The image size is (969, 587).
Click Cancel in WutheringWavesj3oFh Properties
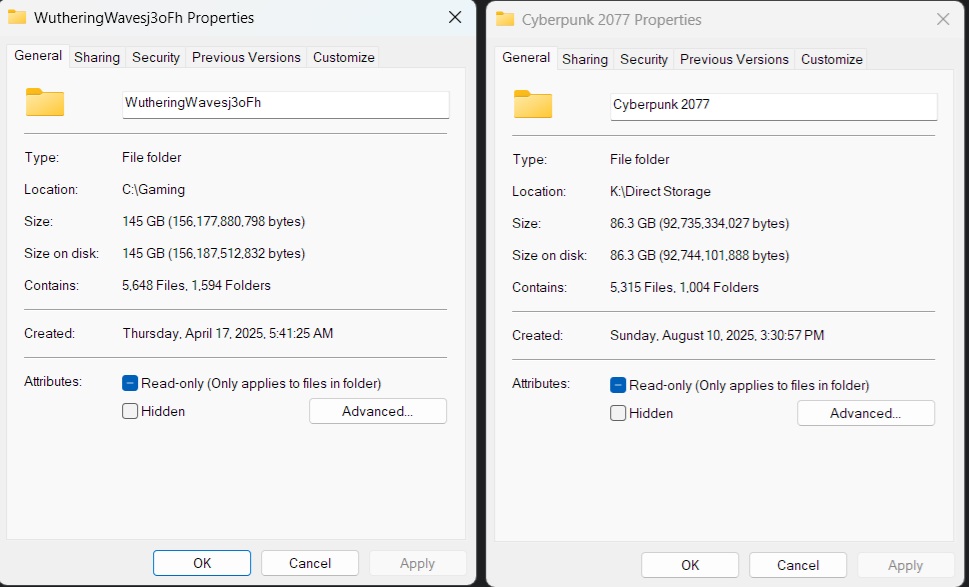310,563
